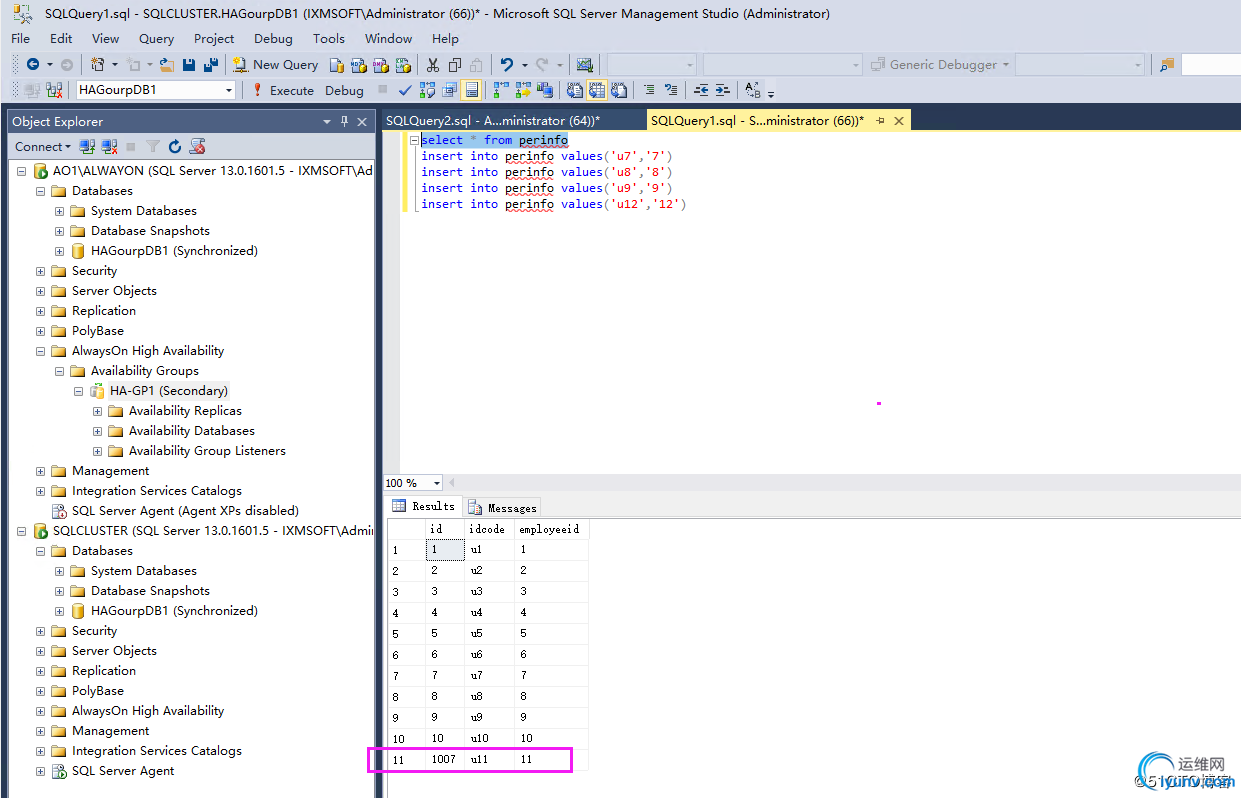Expand Availability Group Listeners folder
Image resolution: width=1241 pixels, height=798 pixels.
(x=98, y=451)
